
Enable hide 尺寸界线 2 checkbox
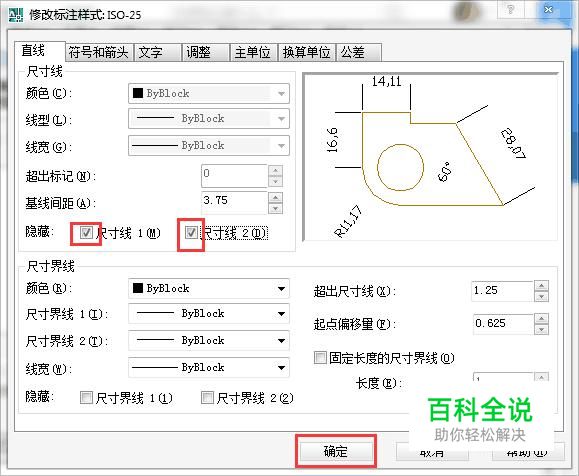[x=207, y=398]
